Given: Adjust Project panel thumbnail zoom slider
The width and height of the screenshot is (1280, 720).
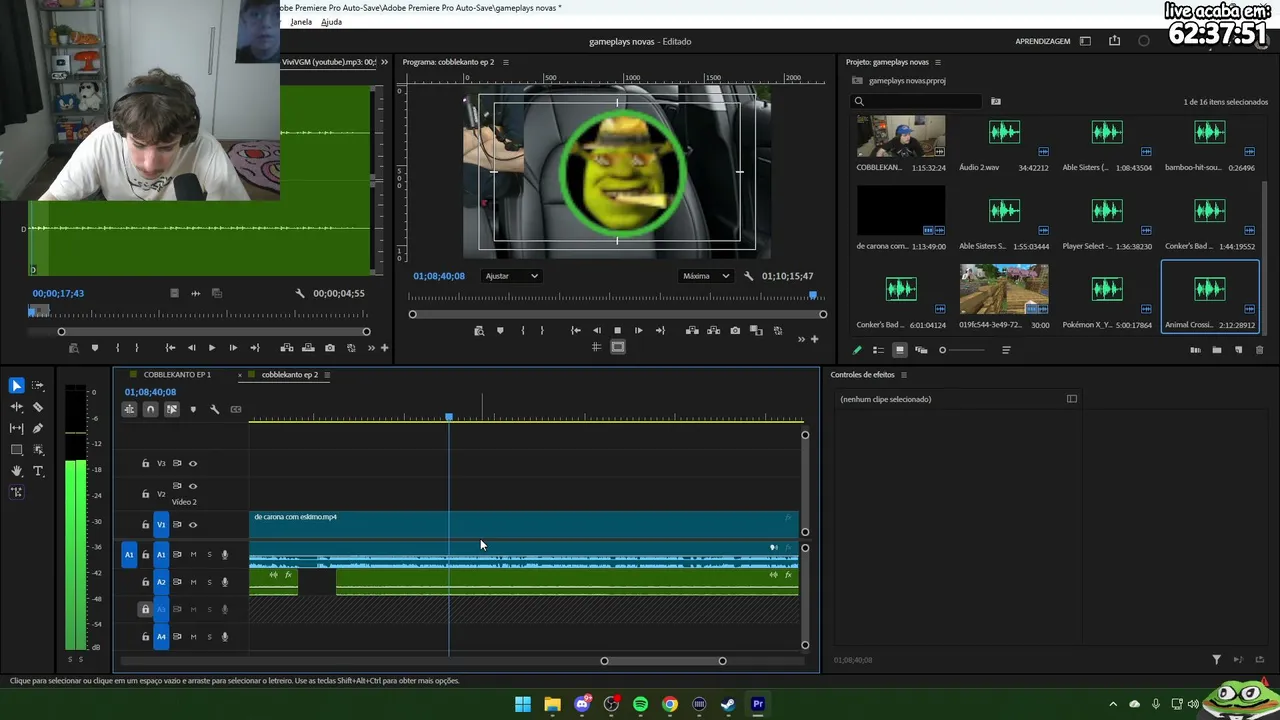Looking at the screenshot, I should [x=942, y=350].
